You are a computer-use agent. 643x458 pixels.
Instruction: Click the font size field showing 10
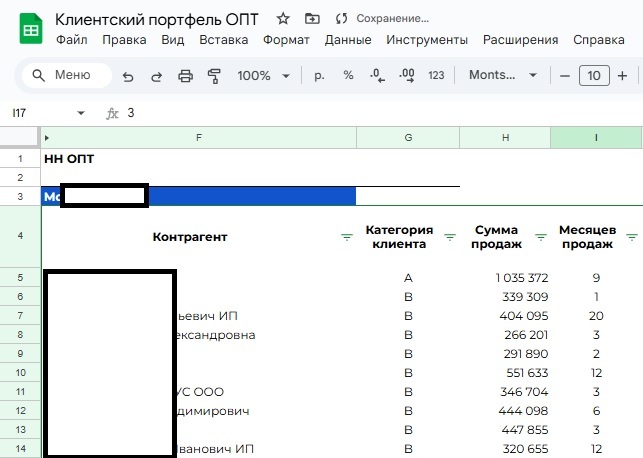(594, 76)
